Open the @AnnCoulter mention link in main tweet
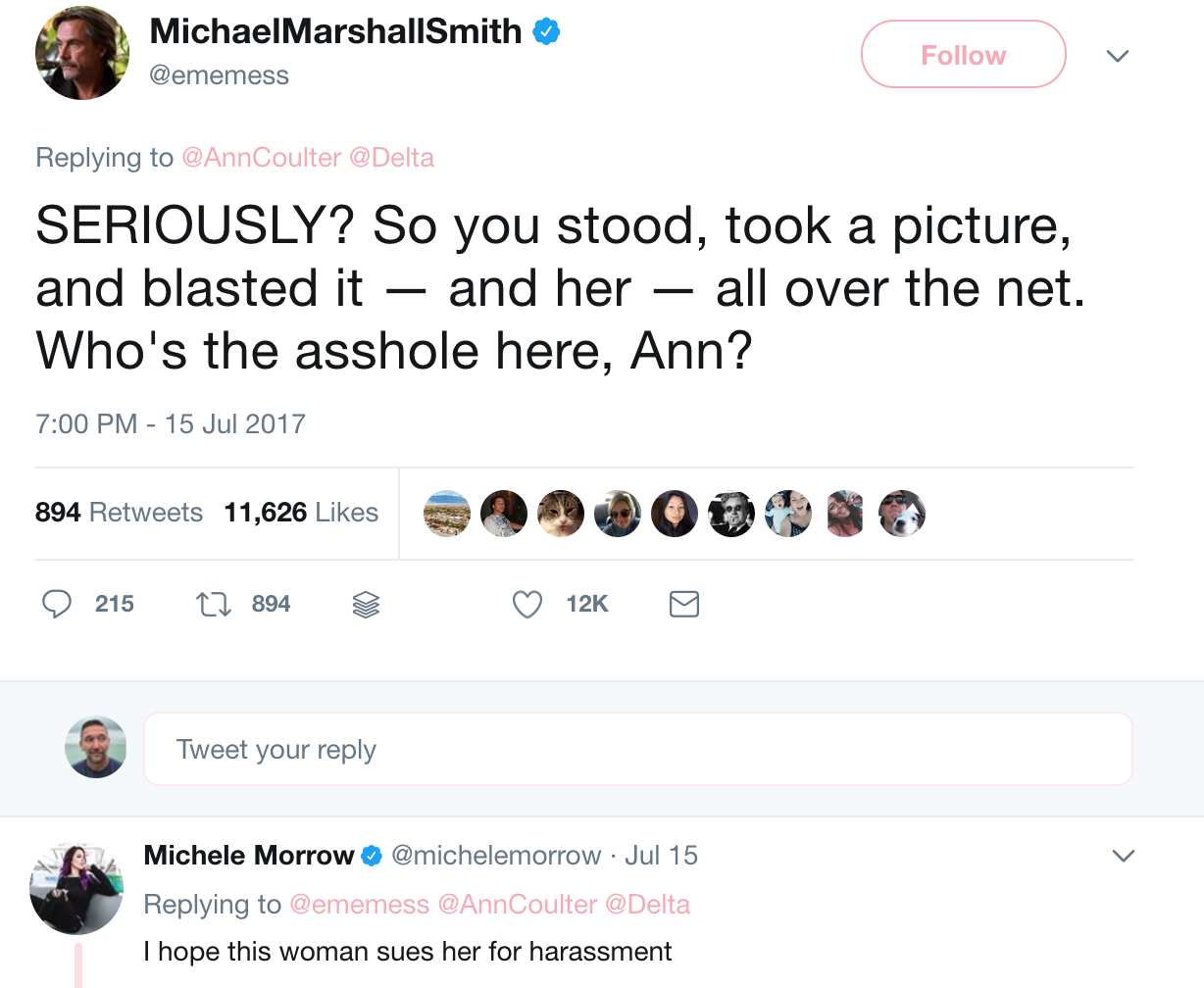Screen dimensions: 1204x988 click(262, 158)
